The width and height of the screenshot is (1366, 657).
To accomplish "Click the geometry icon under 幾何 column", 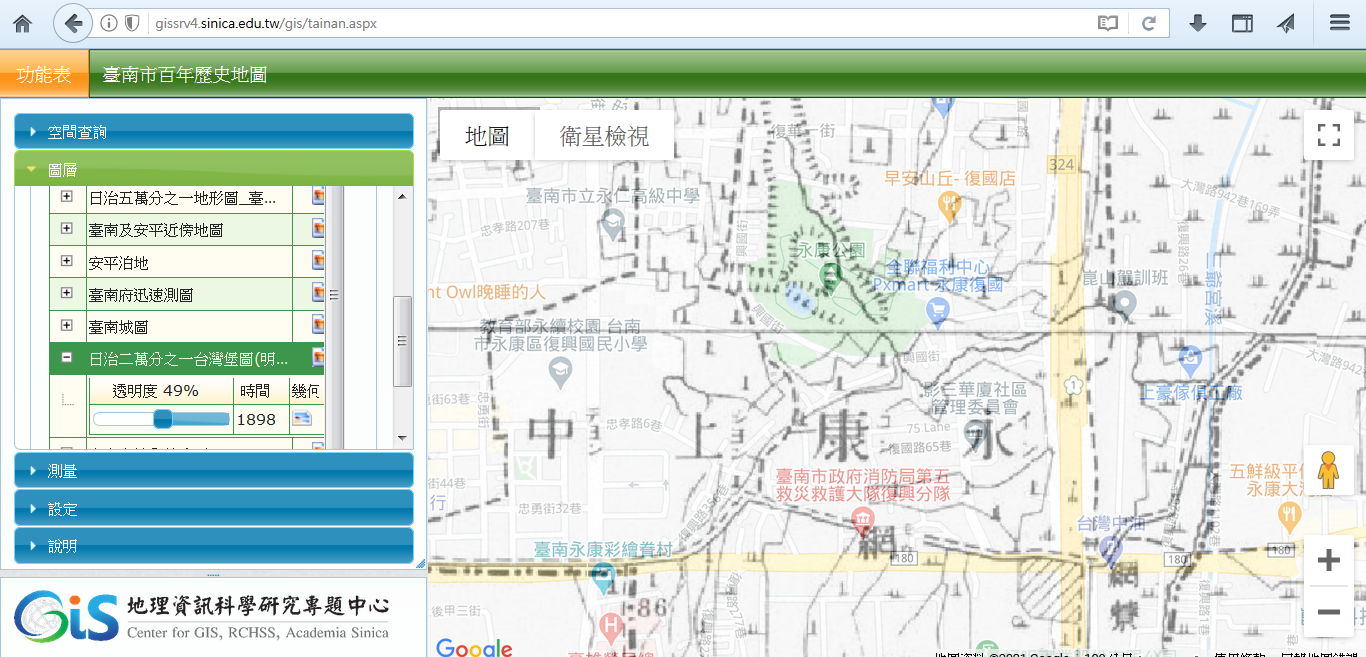I will click(302, 419).
